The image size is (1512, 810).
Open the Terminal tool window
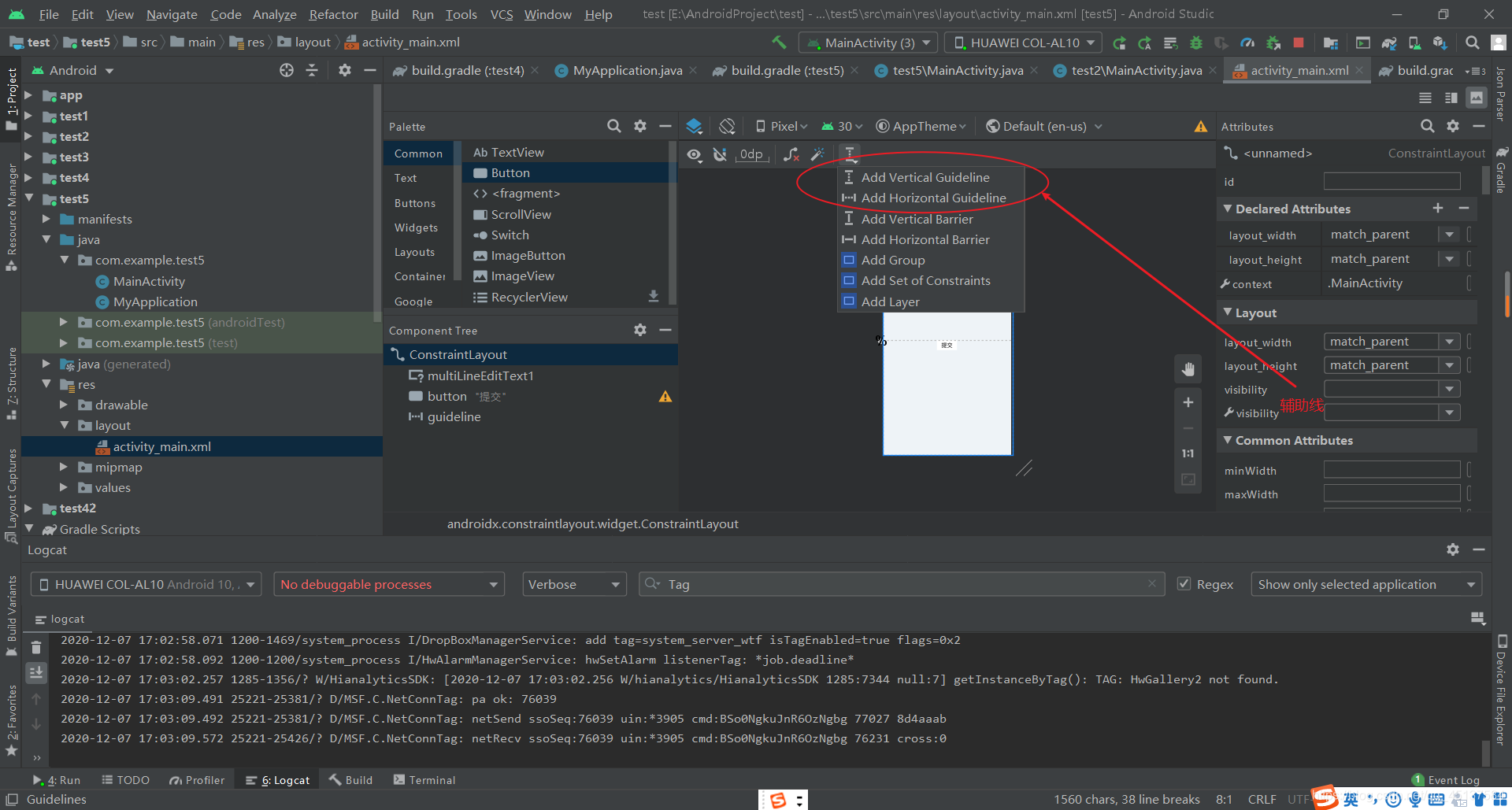424,779
